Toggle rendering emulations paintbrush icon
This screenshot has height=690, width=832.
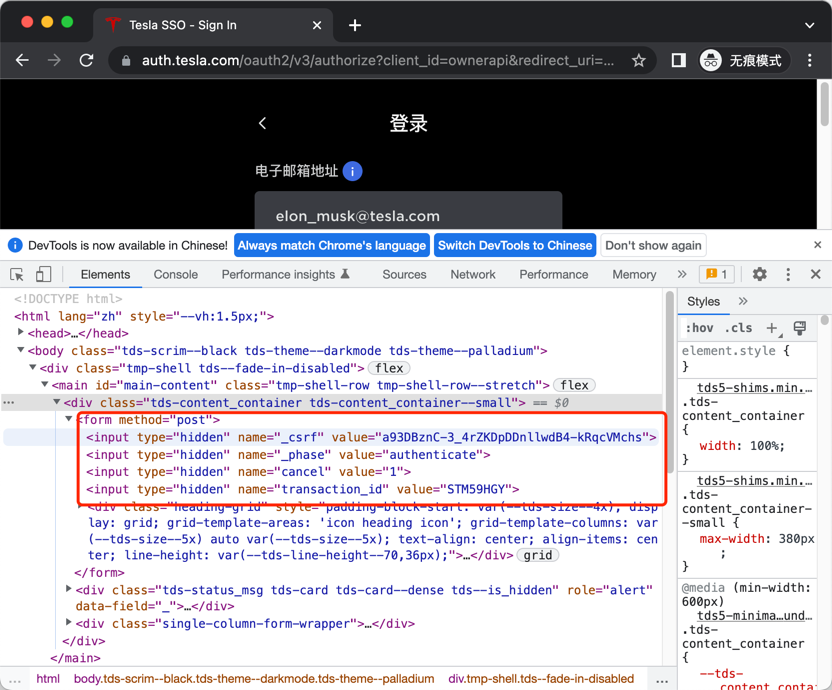800,328
